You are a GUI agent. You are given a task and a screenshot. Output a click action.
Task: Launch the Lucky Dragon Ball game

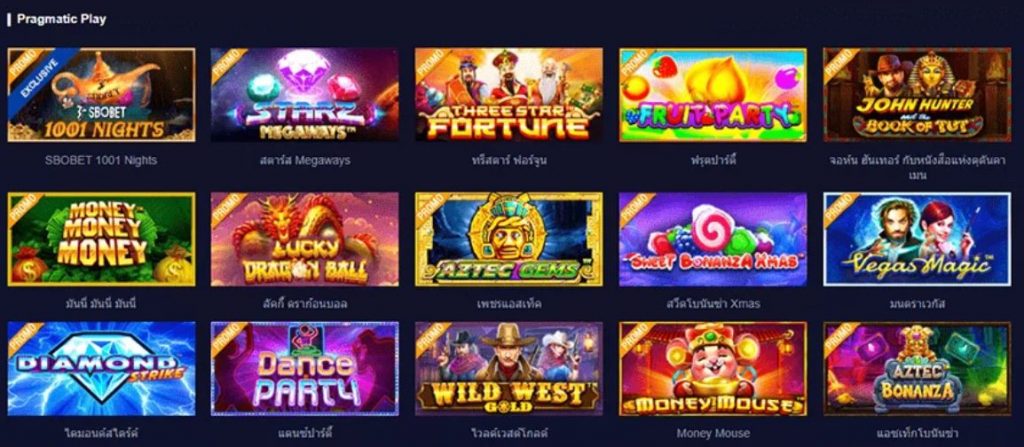(x=304, y=239)
